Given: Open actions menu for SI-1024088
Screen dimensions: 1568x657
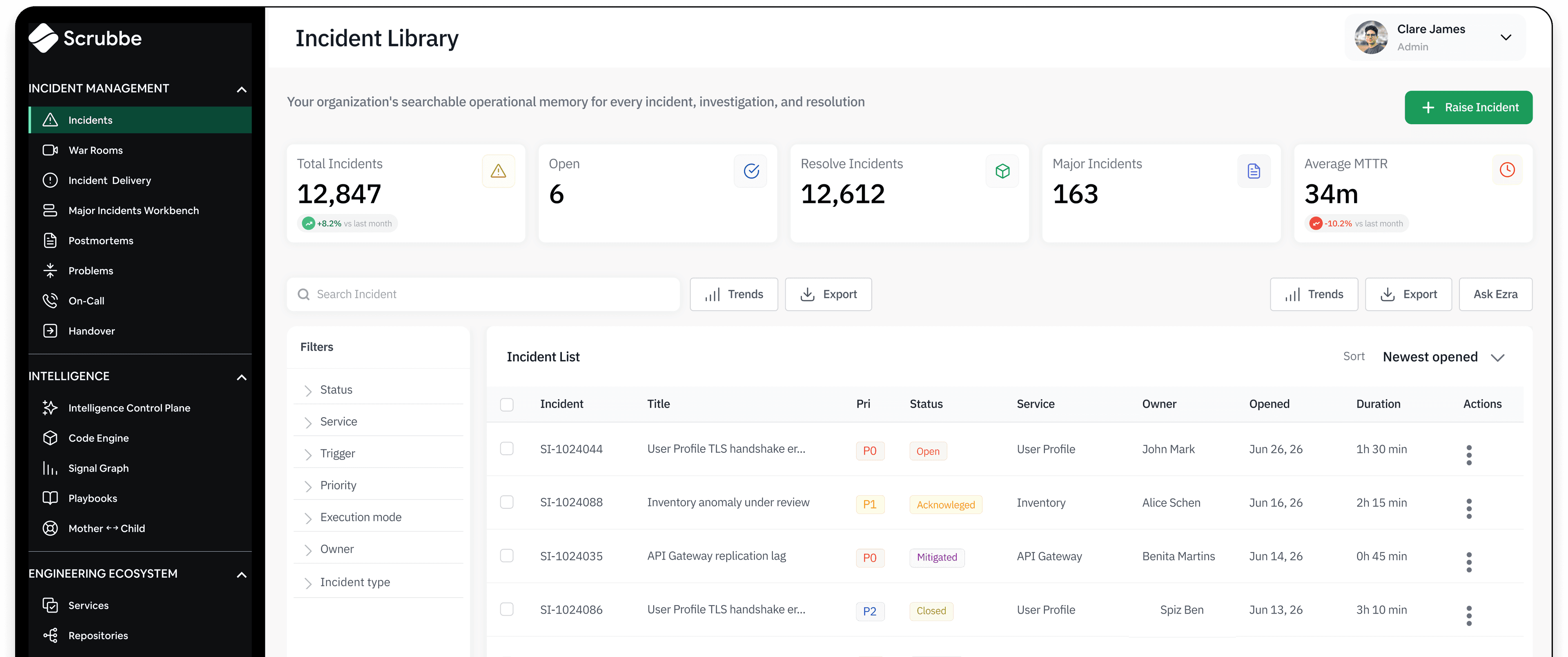Looking at the screenshot, I should click(1469, 508).
